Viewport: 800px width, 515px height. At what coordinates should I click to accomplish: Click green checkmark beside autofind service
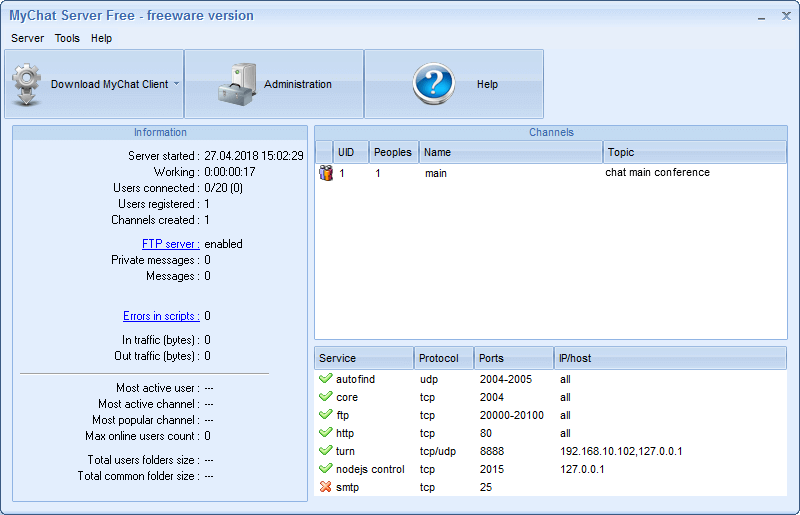click(325, 380)
